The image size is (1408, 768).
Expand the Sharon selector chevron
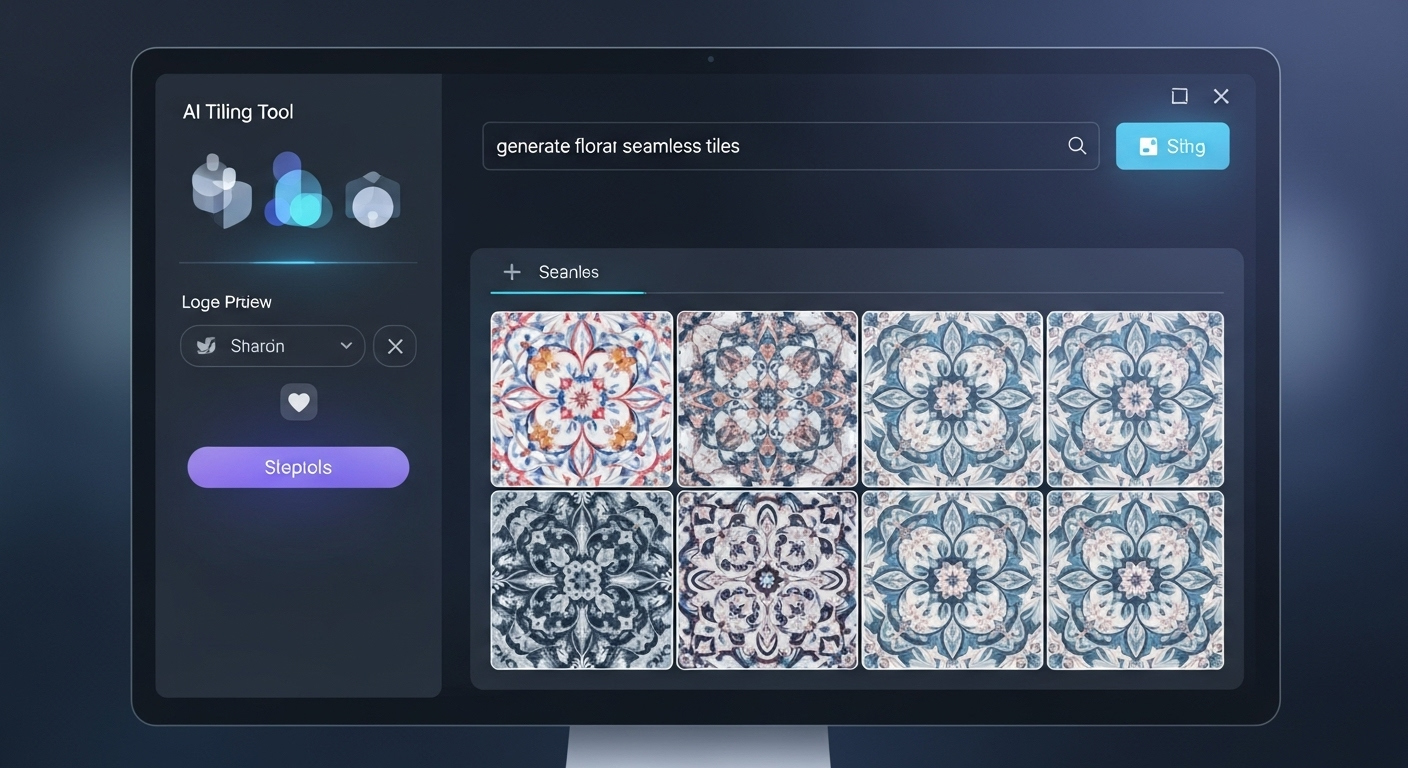[x=346, y=345]
